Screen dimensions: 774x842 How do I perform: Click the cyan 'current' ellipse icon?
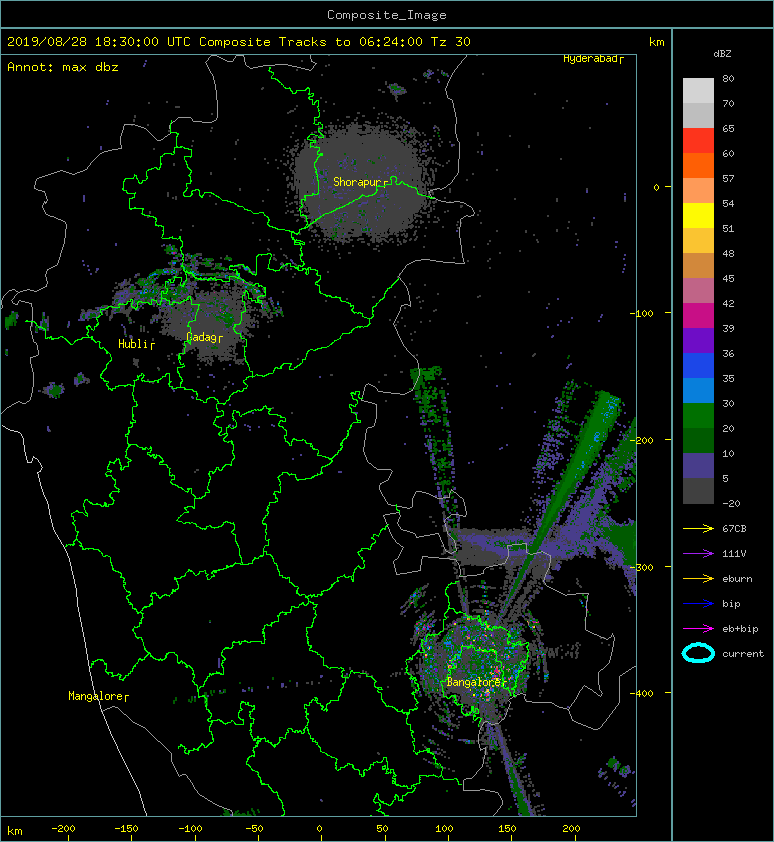click(698, 654)
